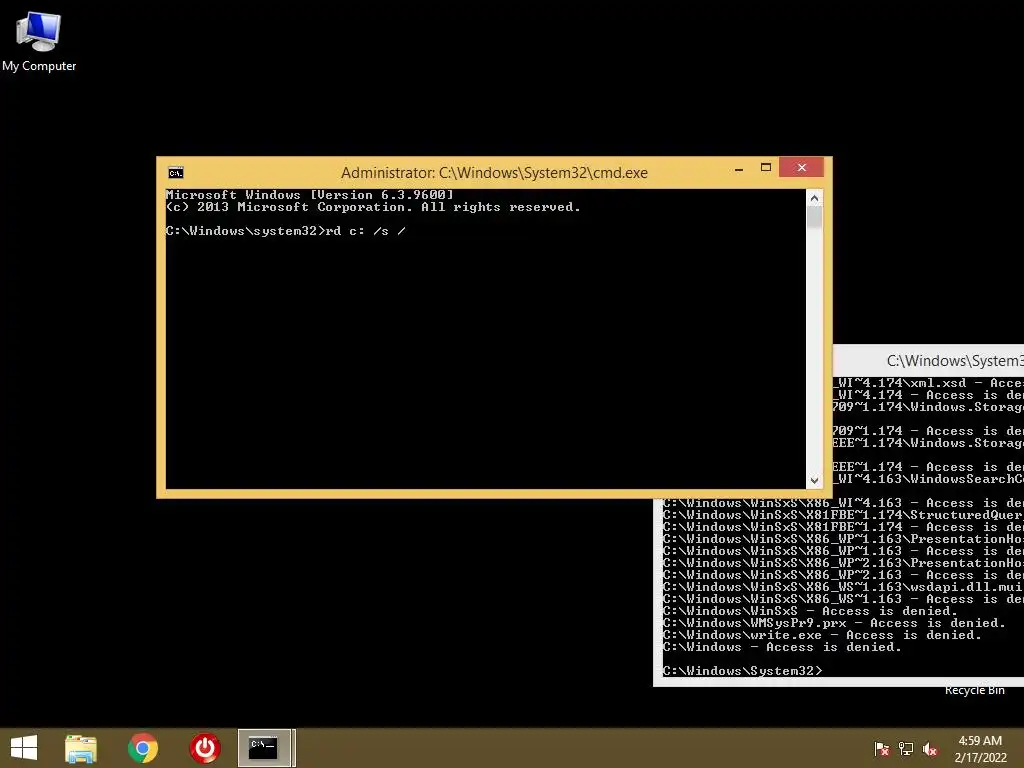Click the scrollbar thumb in Administrator cmd window

tap(814, 217)
